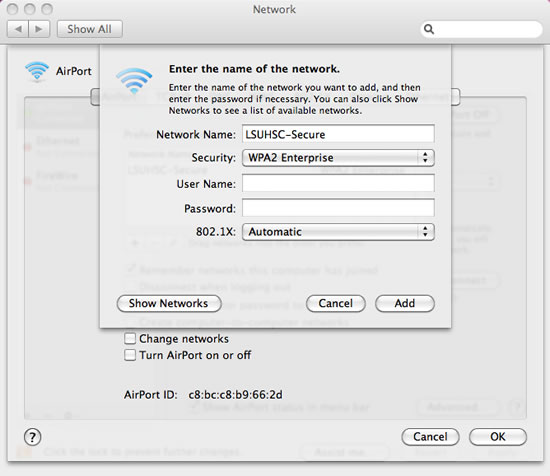Click OK at the bottom of Network window
Screen dimensions: 550x476
(498, 437)
